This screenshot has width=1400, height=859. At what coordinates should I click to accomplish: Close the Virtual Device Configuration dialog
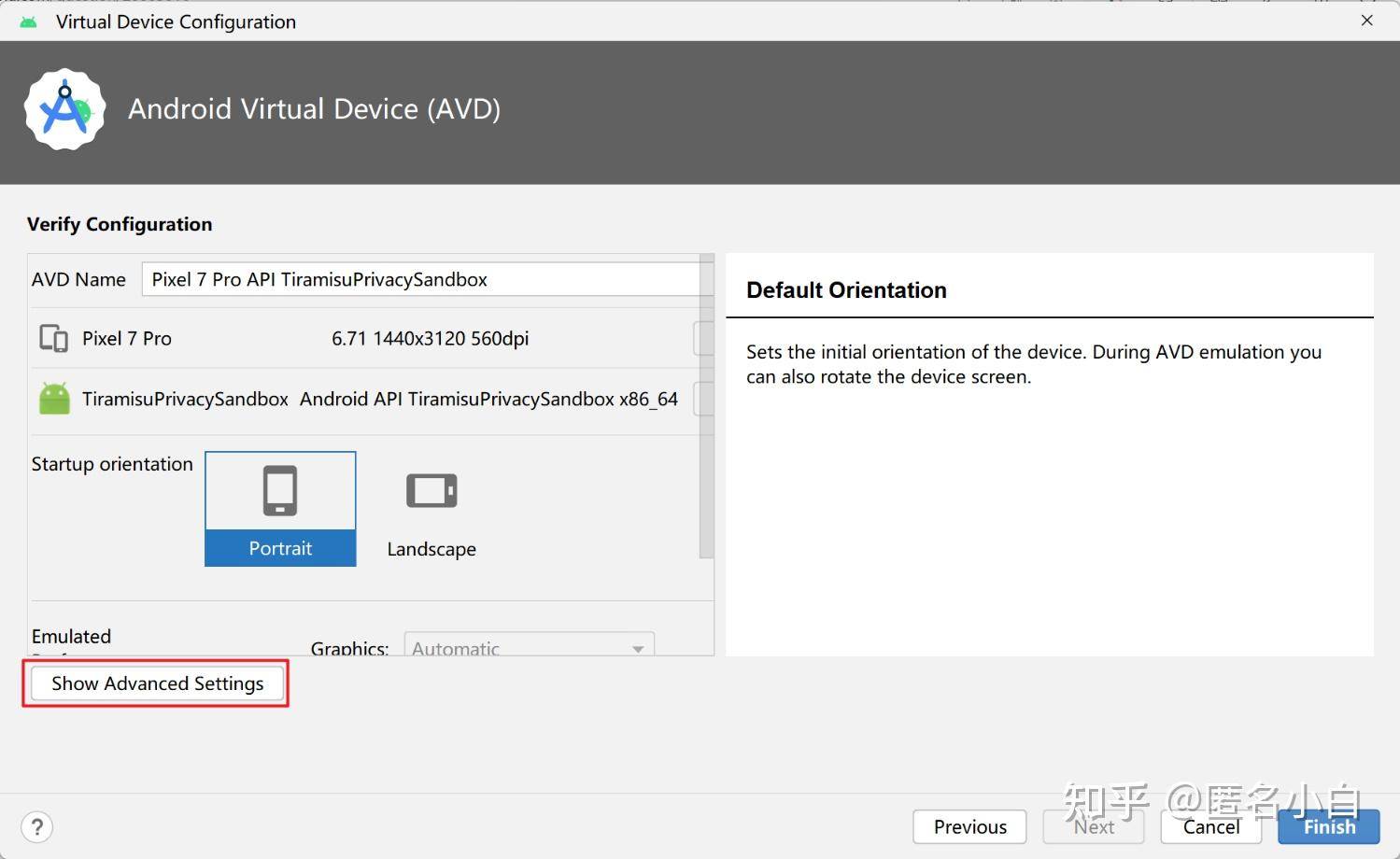click(1366, 21)
